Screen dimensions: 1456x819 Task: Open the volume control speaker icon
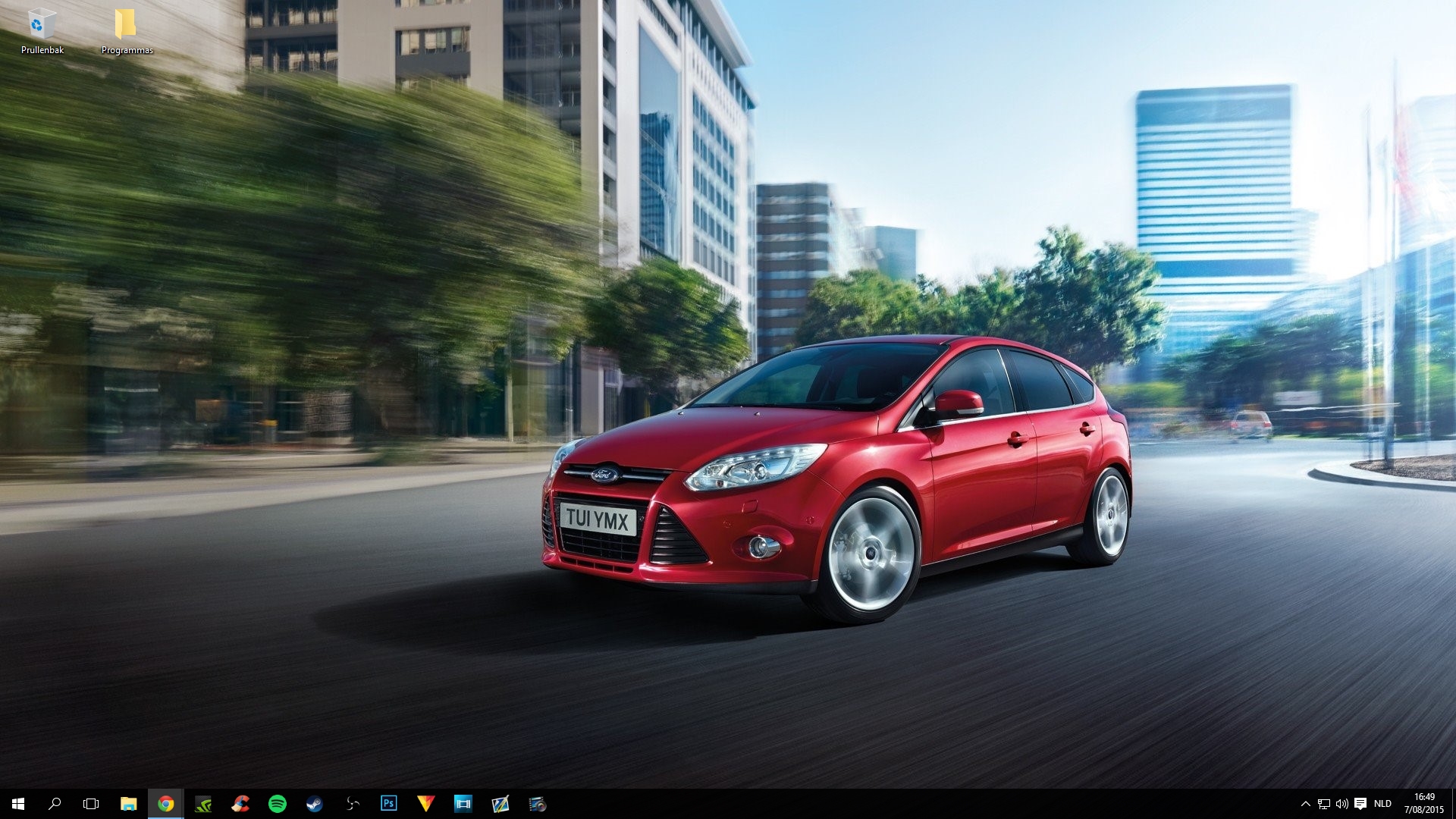(x=1341, y=804)
